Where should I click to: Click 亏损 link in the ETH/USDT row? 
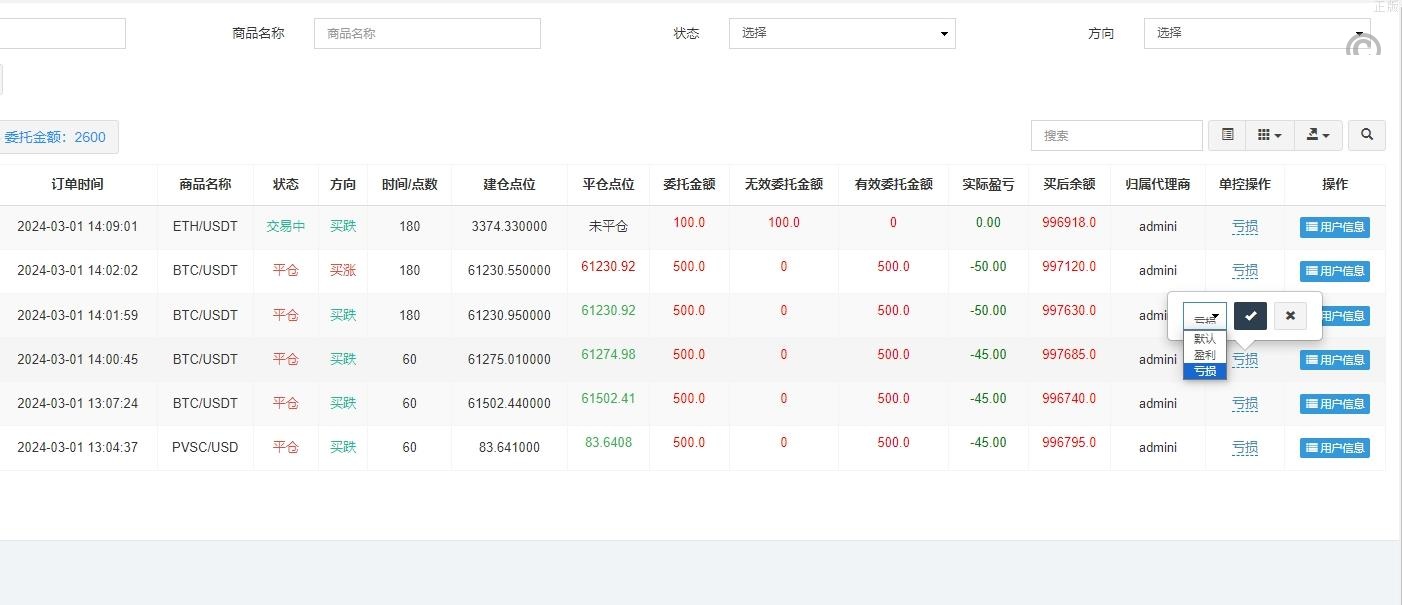pyautogui.click(x=1244, y=227)
